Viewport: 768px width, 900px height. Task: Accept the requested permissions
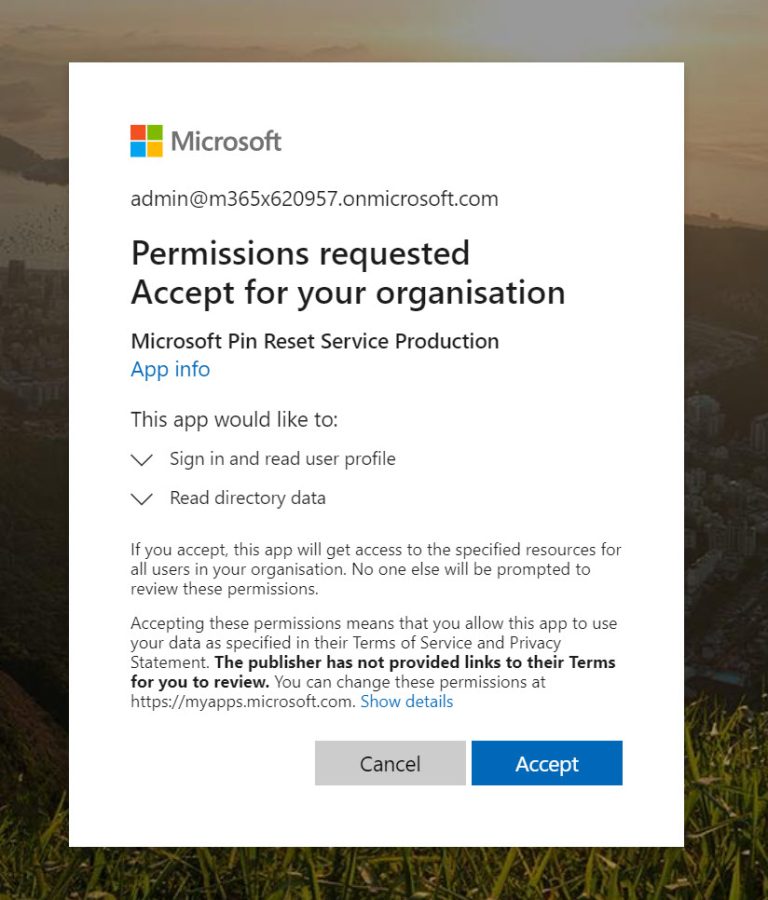547,763
